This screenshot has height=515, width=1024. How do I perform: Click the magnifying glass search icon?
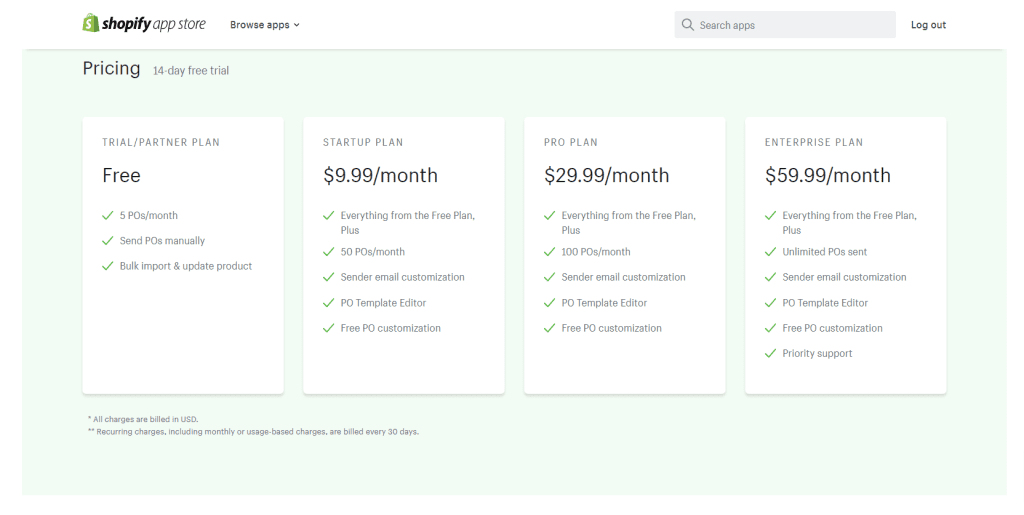[687, 25]
